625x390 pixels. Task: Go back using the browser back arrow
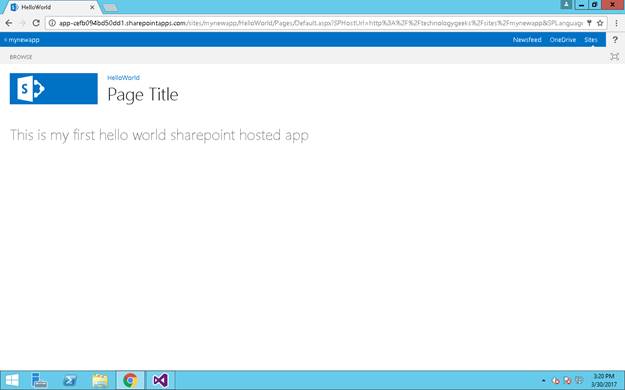tap(9, 23)
